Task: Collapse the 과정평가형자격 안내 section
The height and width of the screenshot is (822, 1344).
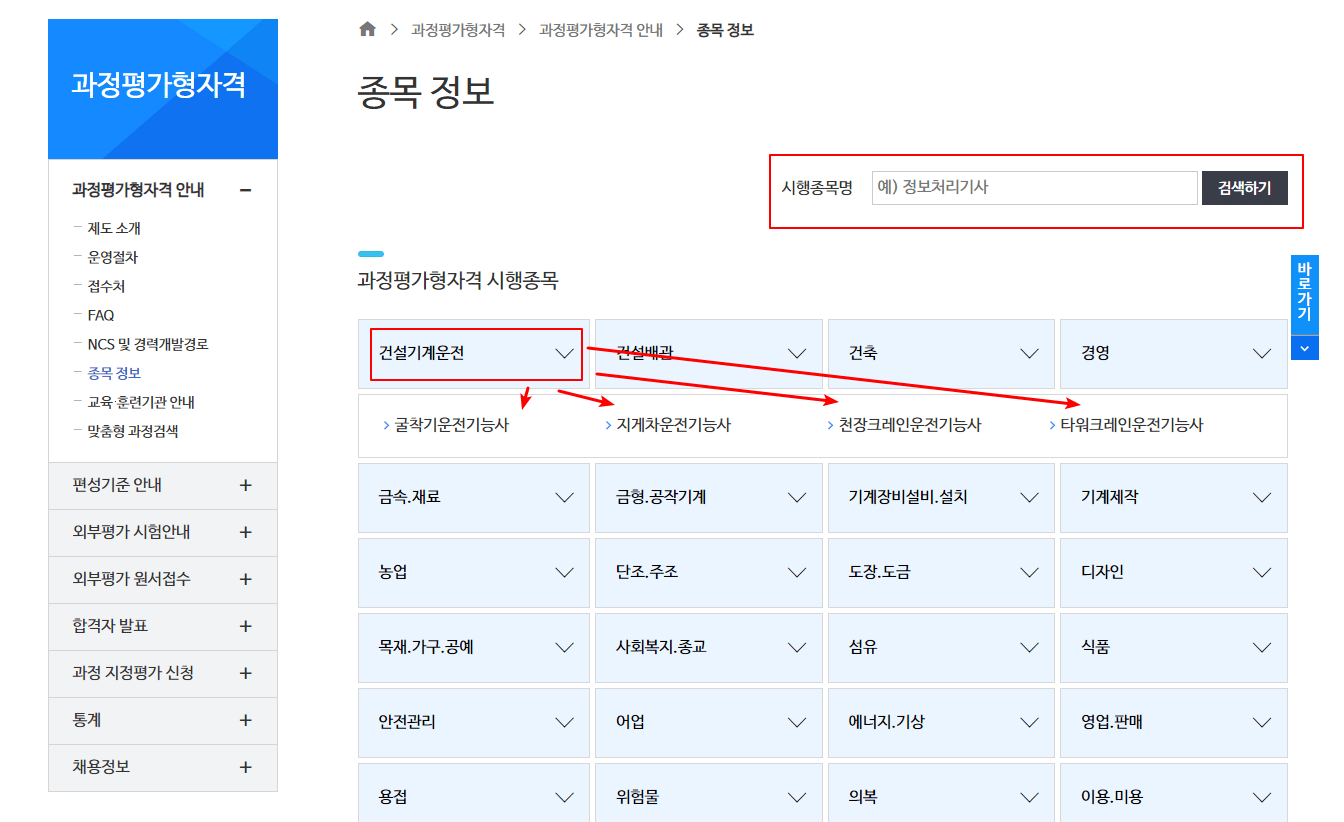Action: point(163,189)
